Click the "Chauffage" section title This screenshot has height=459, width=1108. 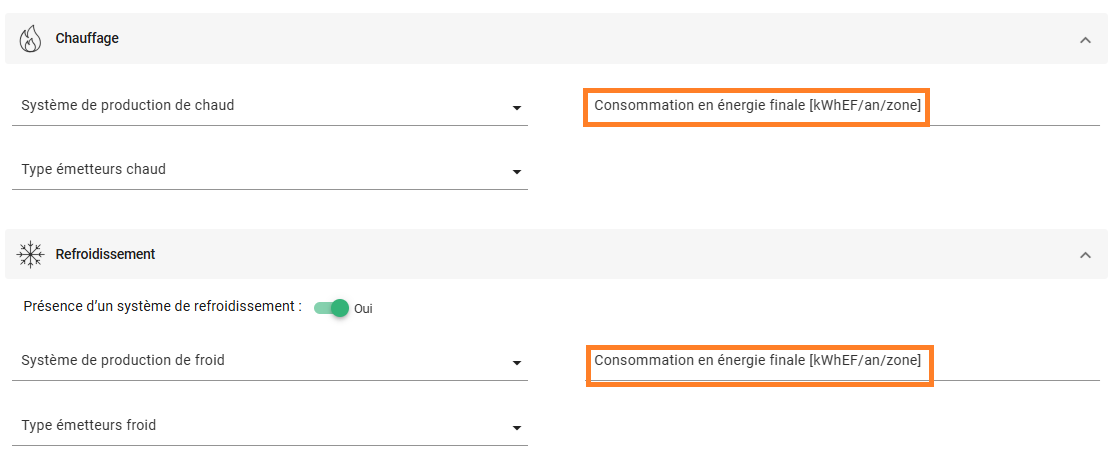pos(87,39)
